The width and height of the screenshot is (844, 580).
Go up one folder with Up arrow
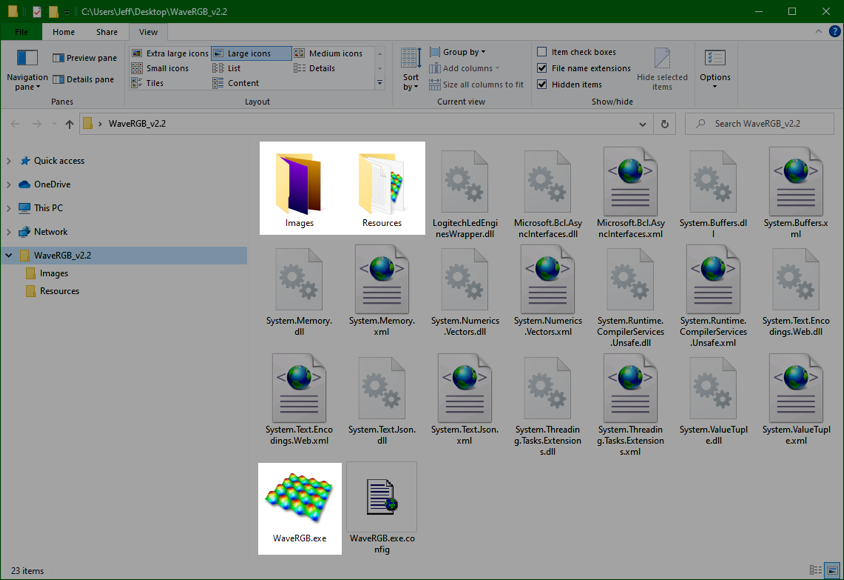point(69,124)
